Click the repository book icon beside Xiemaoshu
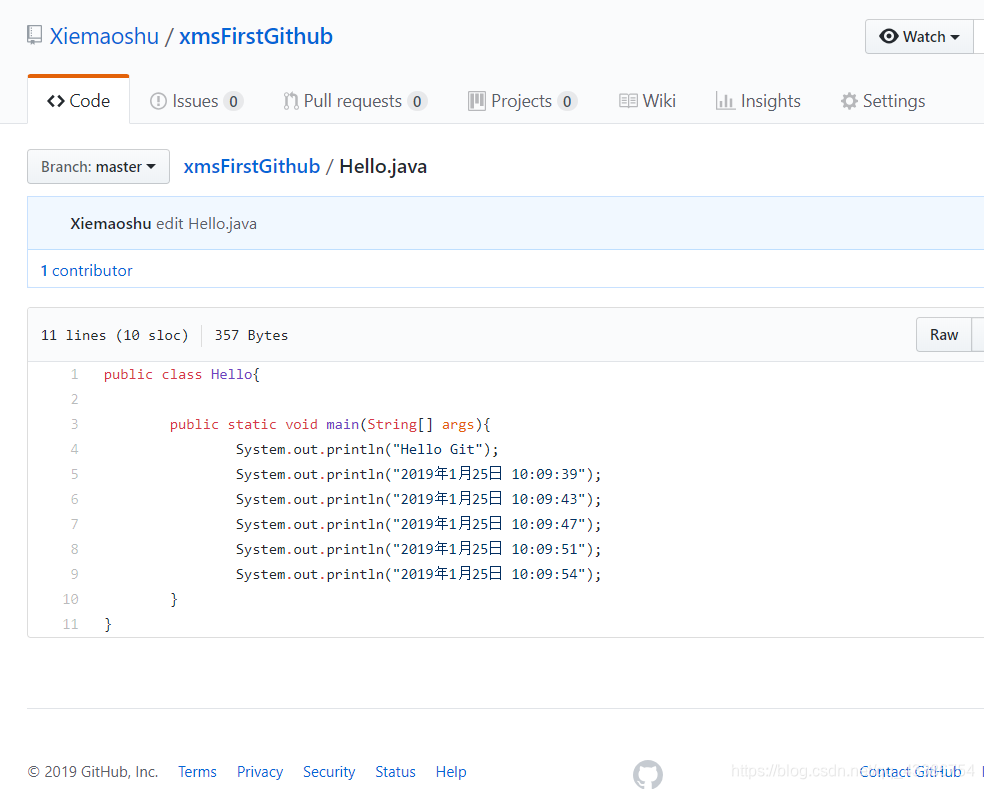The height and width of the screenshot is (789, 984). pos(35,35)
